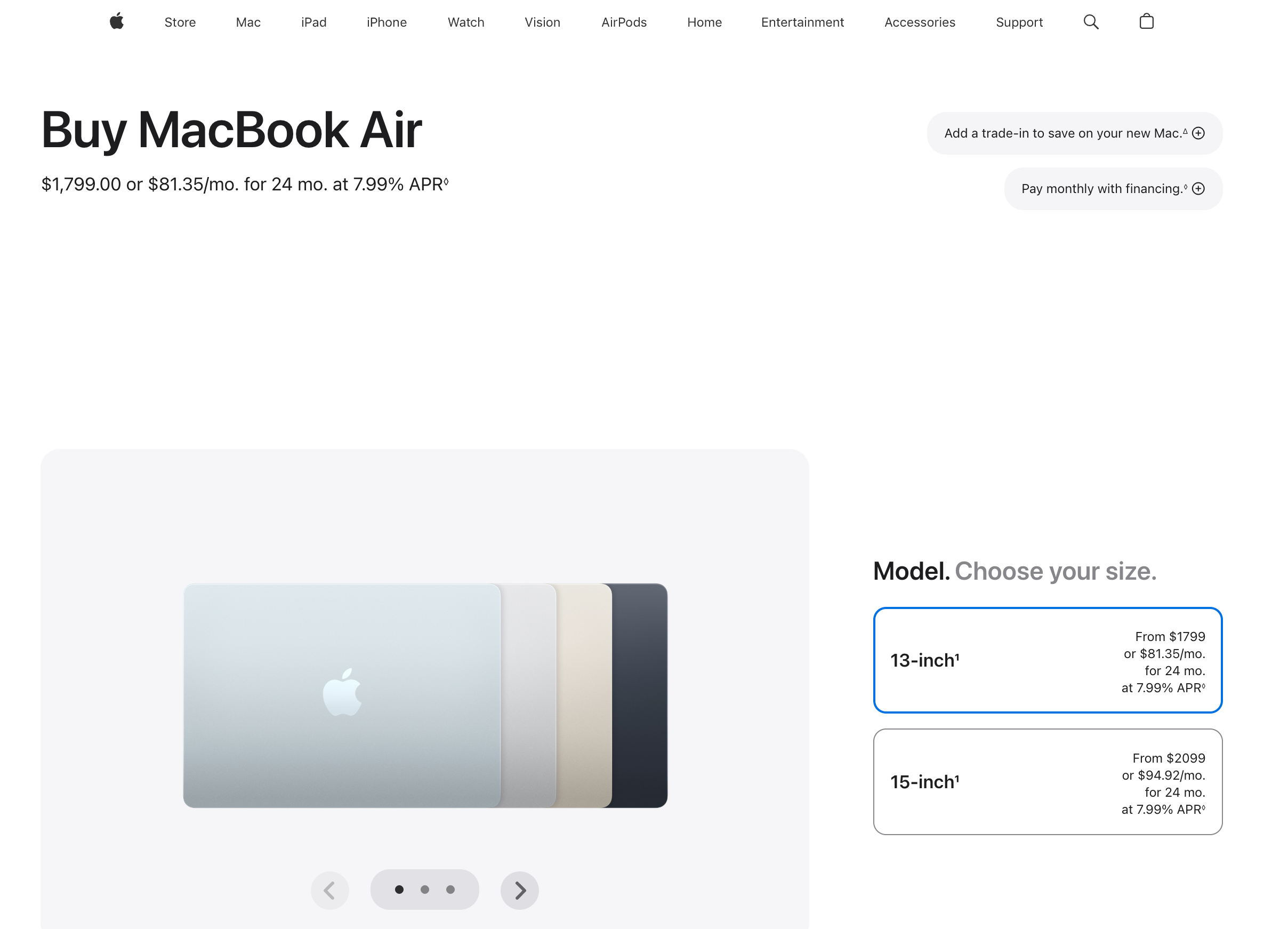Expand 'Pay monthly with financing' pill

[1113, 189]
